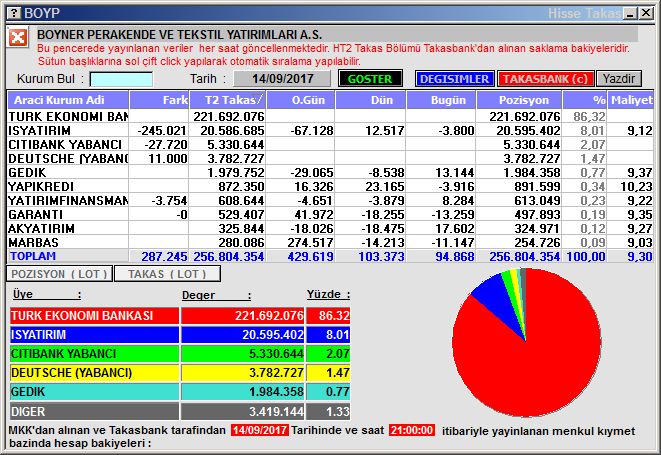Screen dimensions: 661x455
Task: Click AKYATIRIM Bugün value 17.602
Action: [454, 229]
